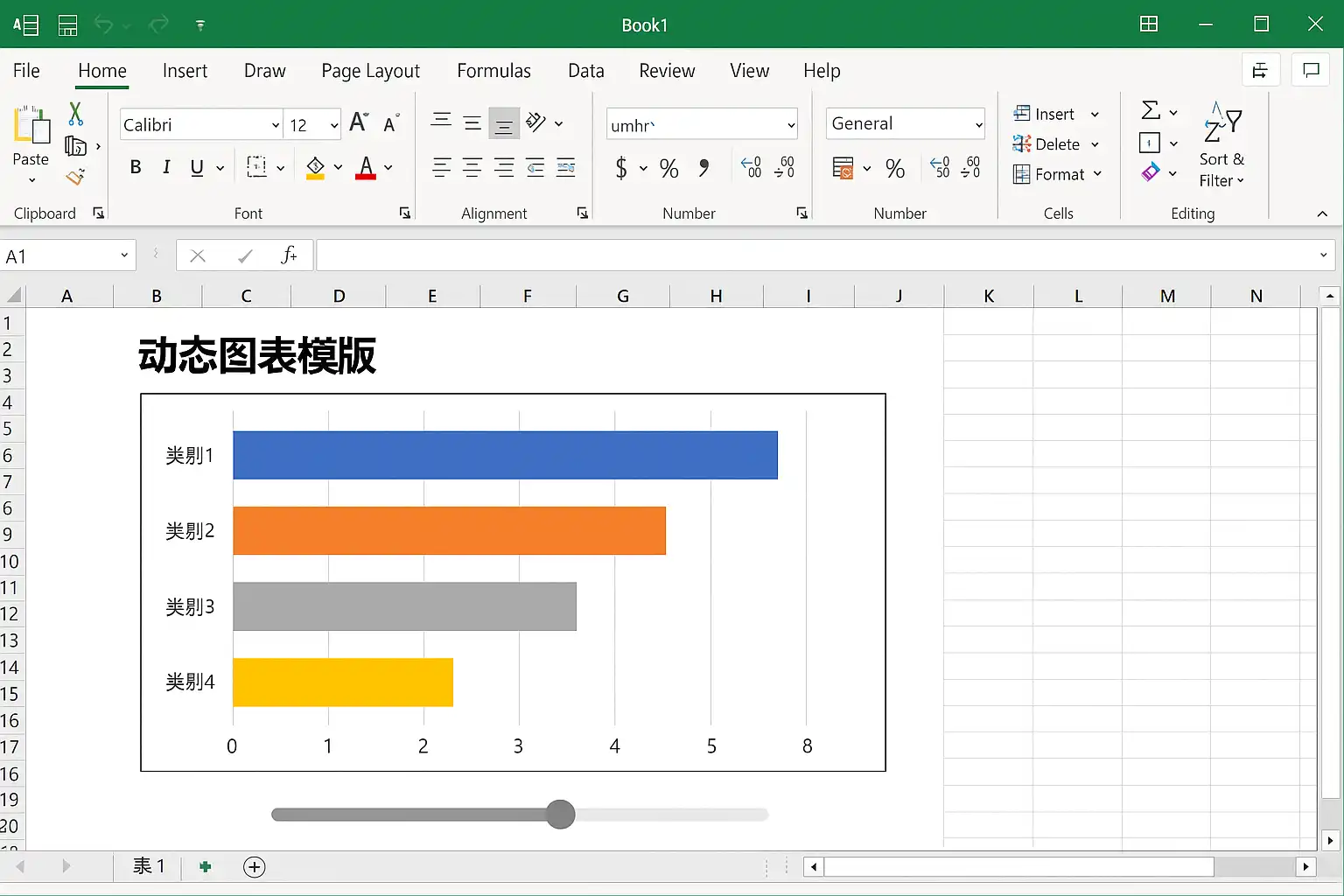Open the Name Box dropdown arrow

[124, 255]
